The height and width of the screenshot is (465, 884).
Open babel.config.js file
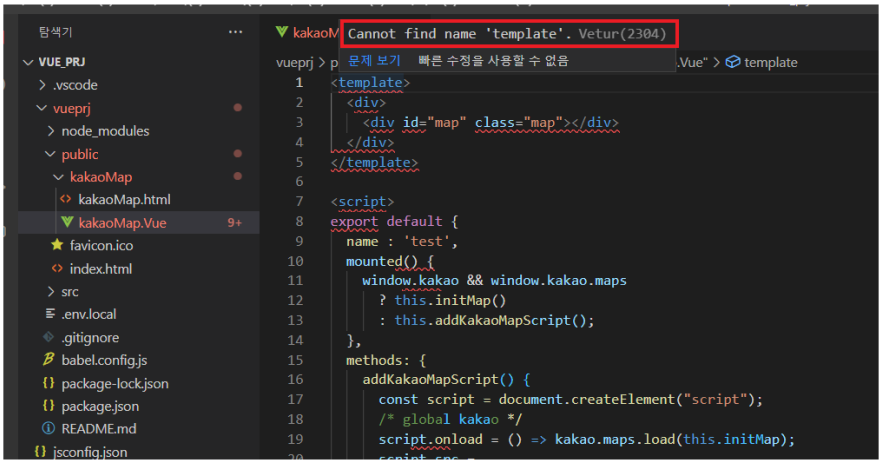104,361
